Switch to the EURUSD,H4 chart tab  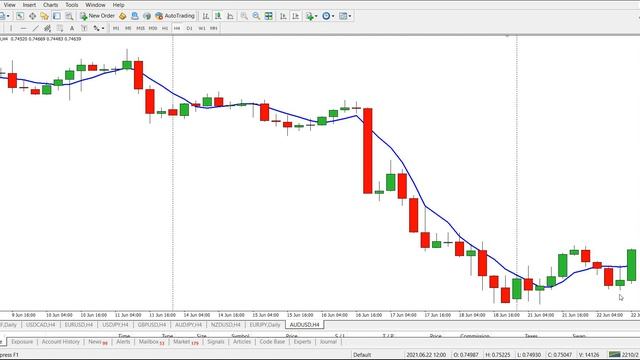(x=79, y=324)
